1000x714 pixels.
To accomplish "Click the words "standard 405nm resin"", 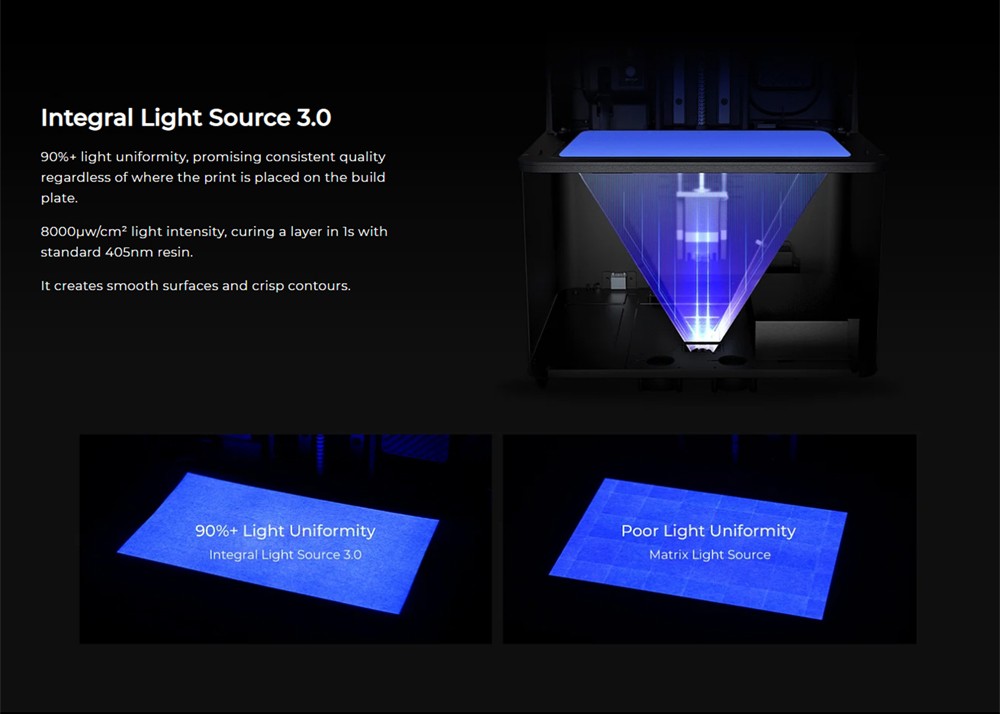I will click(117, 252).
